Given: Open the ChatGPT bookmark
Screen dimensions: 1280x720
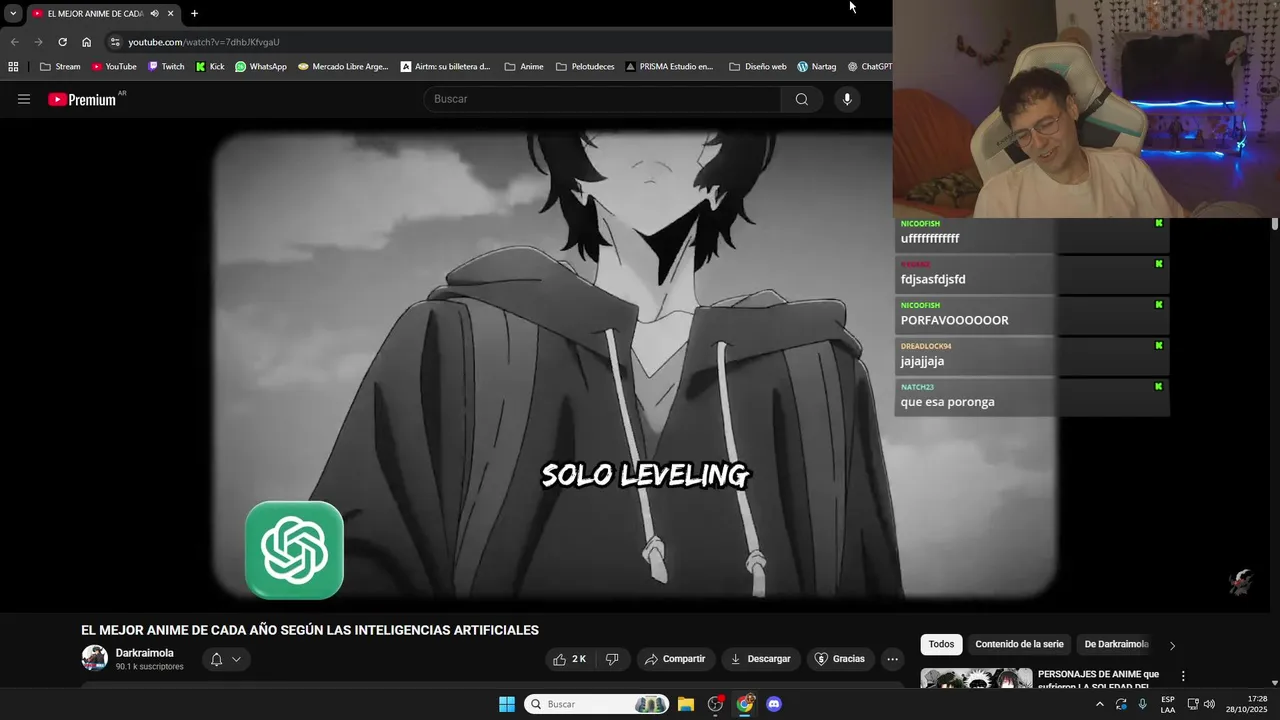Looking at the screenshot, I should click(x=869, y=67).
